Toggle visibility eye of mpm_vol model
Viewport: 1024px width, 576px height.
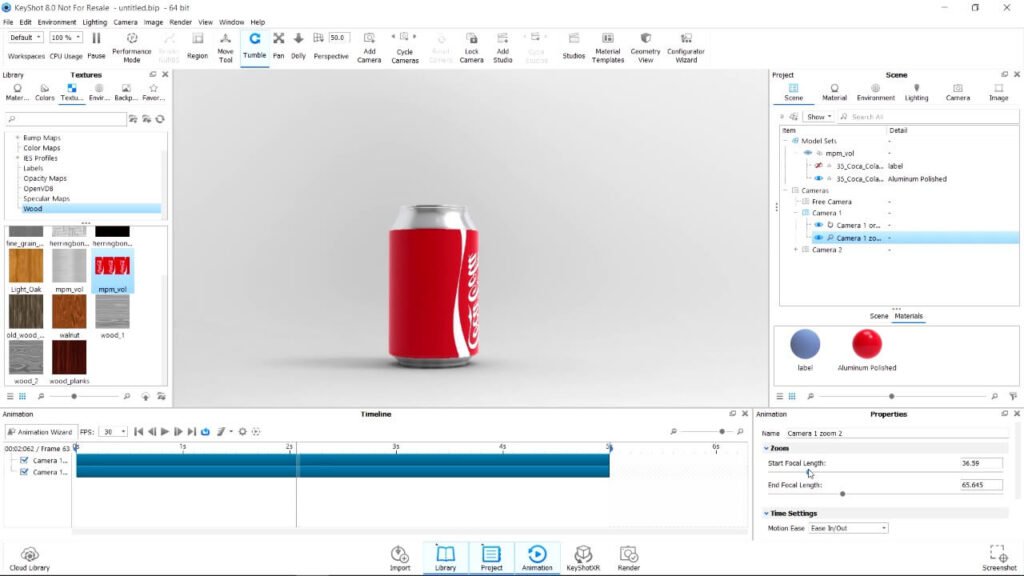coord(808,153)
